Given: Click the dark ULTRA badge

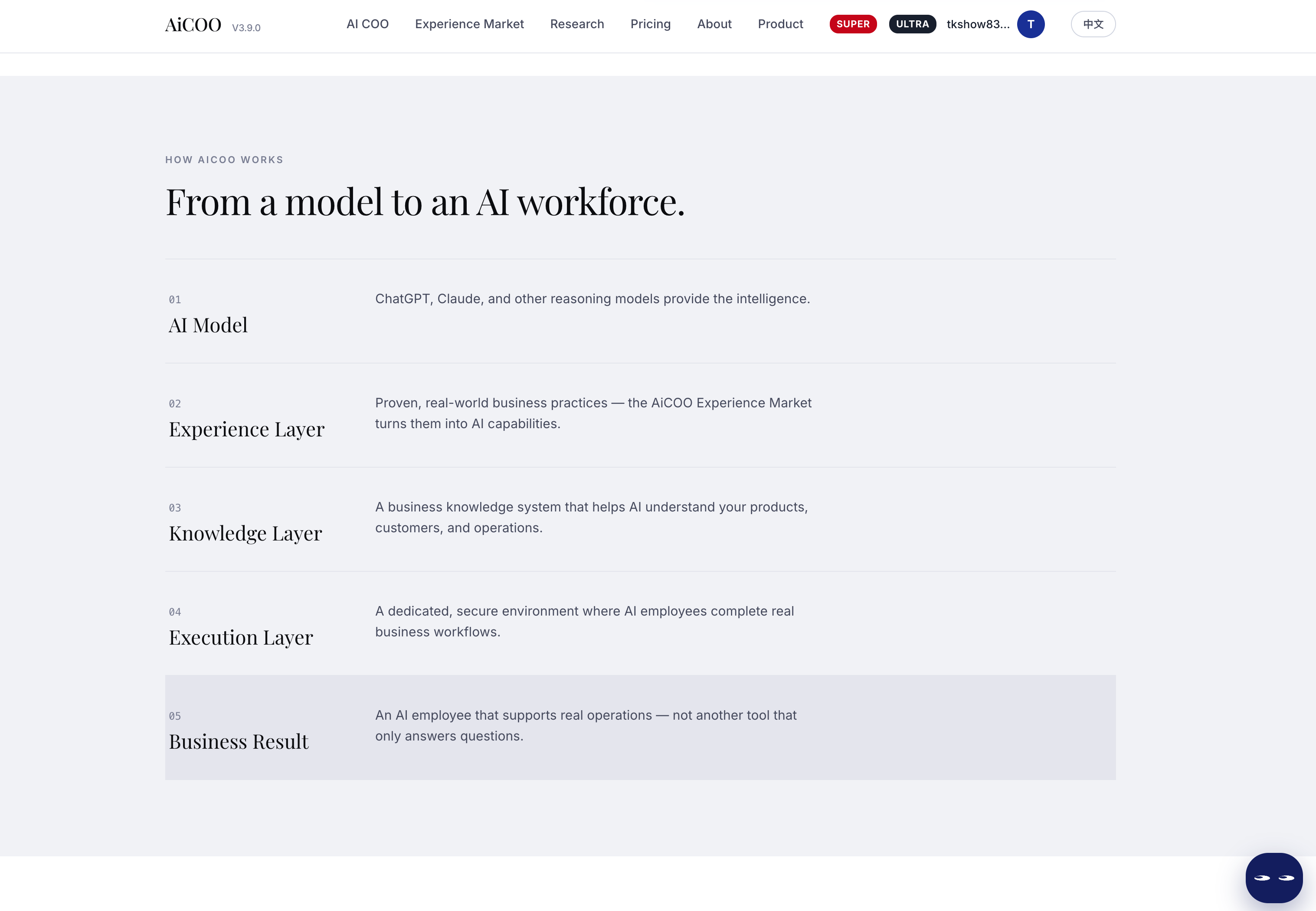Looking at the screenshot, I should tap(913, 24).
